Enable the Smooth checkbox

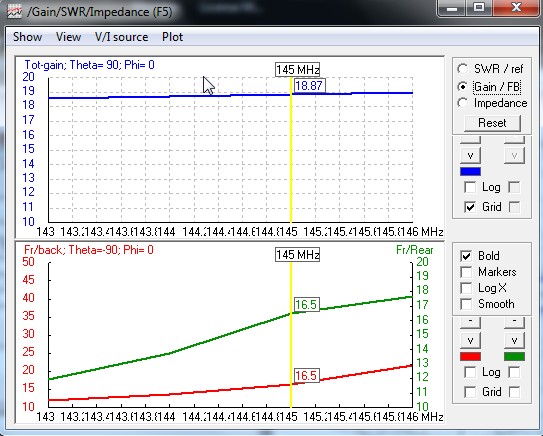click(x=466, y=304)
